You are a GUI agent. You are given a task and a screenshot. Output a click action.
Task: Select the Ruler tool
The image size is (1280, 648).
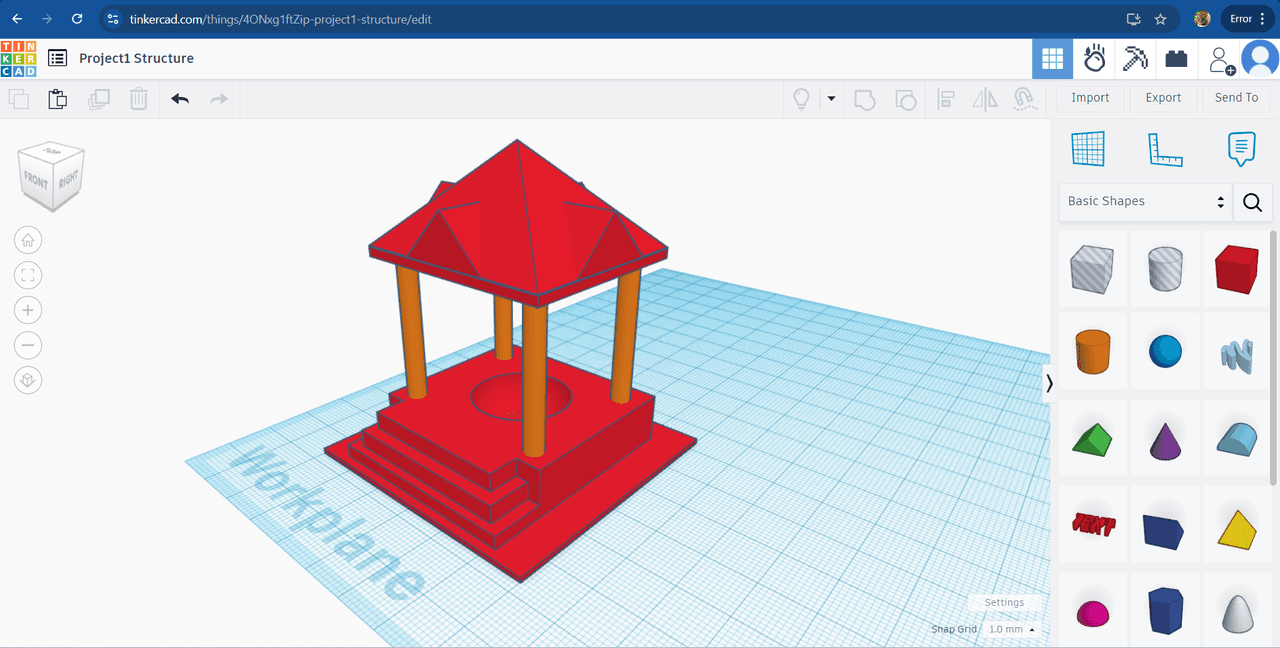(1164, 149)
